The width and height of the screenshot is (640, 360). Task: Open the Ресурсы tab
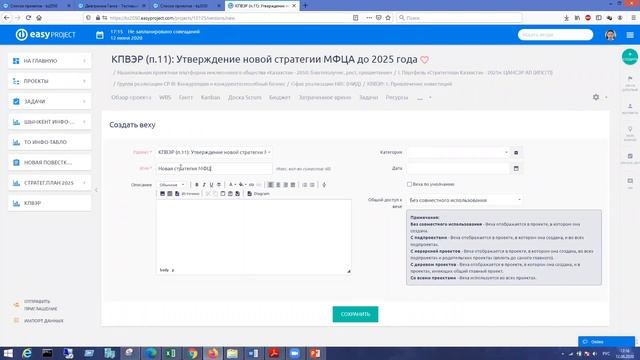pyautogui.click(x=397, y=98)
